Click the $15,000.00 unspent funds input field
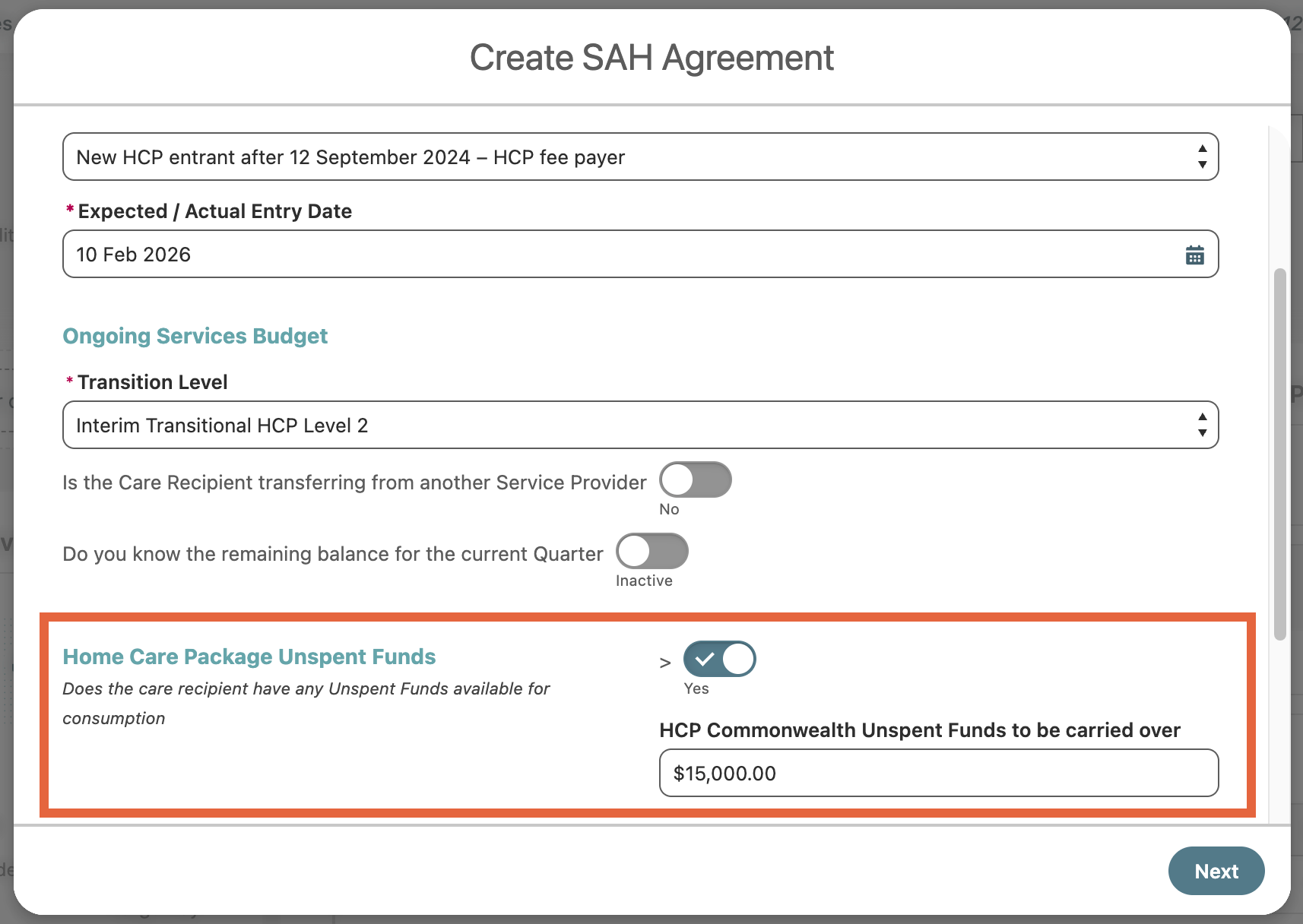 point(938,774)
